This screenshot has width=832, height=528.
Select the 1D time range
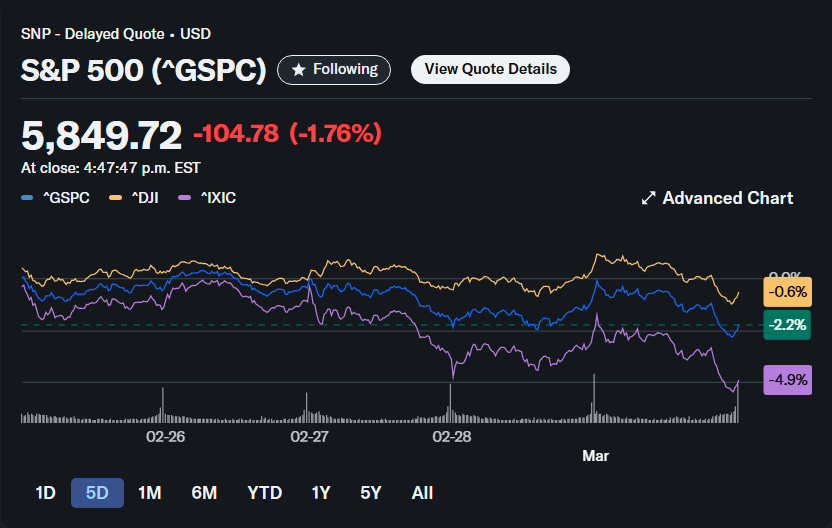(45, 493)
